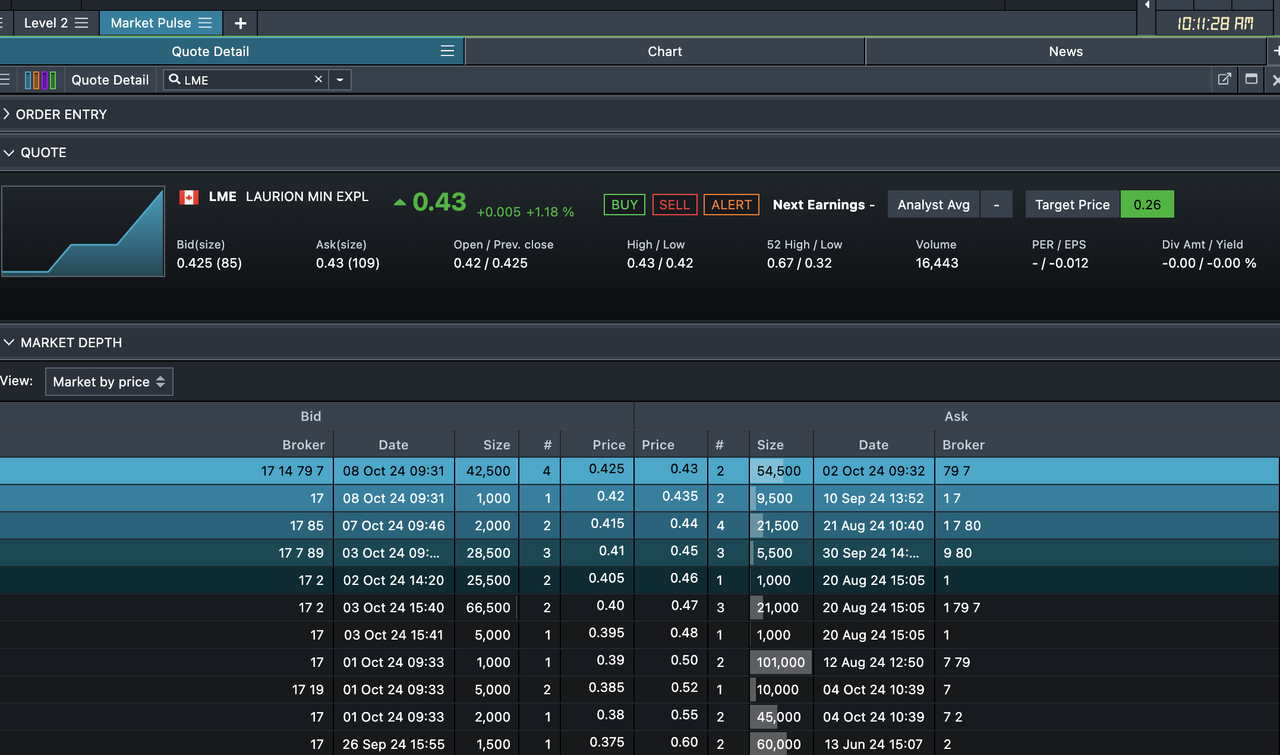Click the Ask(size) value 0.43 (109)
The width and height of the screenshot is (1280, 755).
tap(348, 263)
